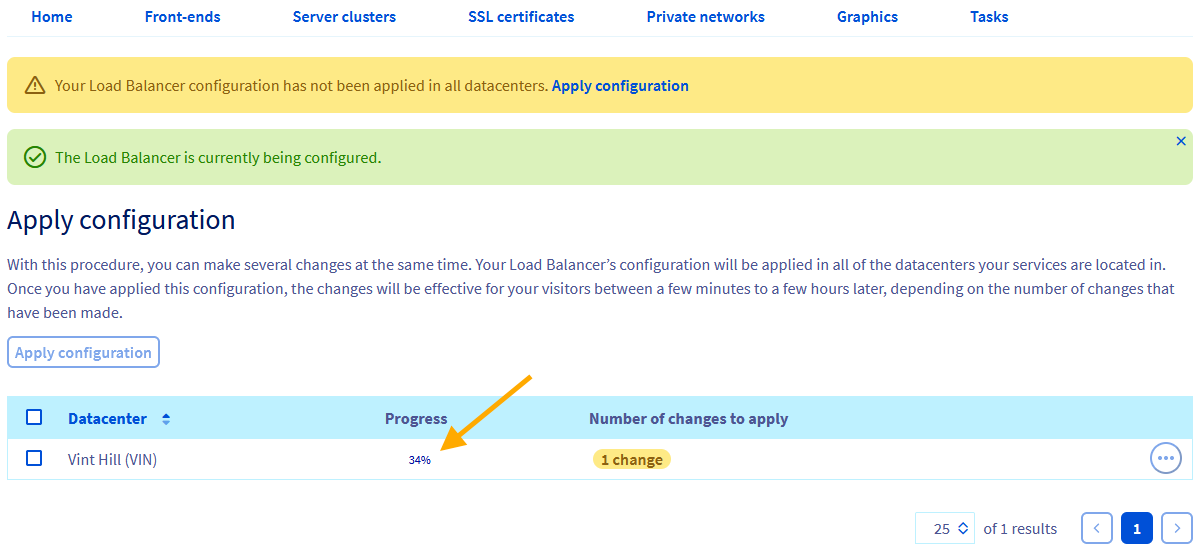Toggle the select-all datacenters checkbox
The image size is (1203, 552).
[x=34, y=418]
